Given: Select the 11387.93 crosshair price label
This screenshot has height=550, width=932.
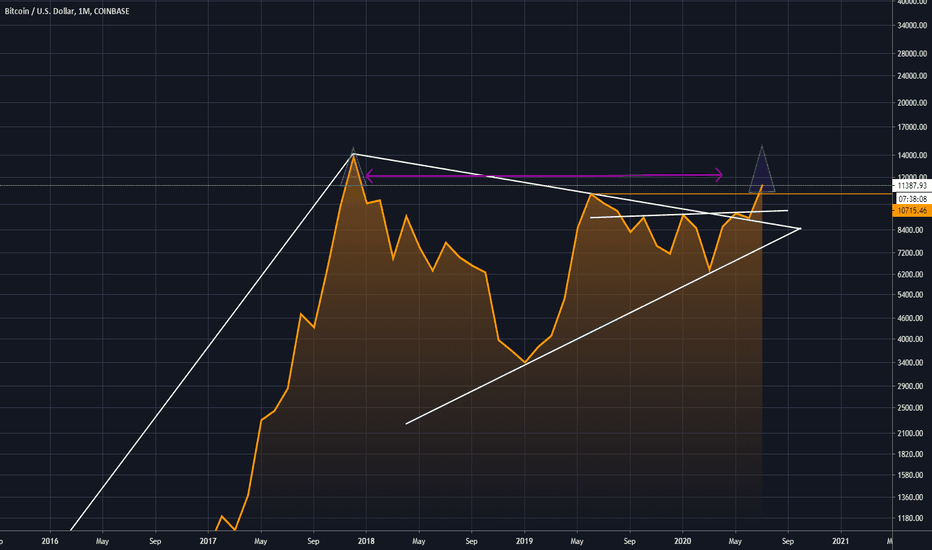Looking at the screenshot, I should [912, 186].
